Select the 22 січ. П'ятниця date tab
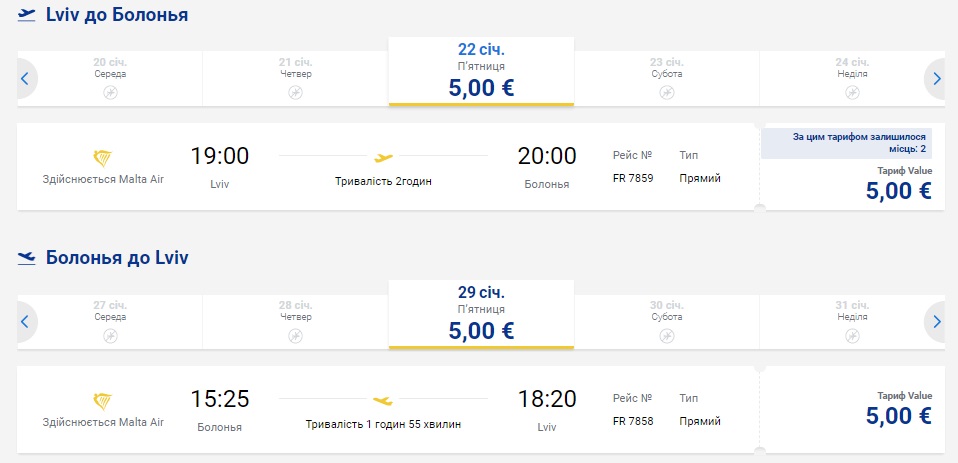958x463 pixels. 481,72
